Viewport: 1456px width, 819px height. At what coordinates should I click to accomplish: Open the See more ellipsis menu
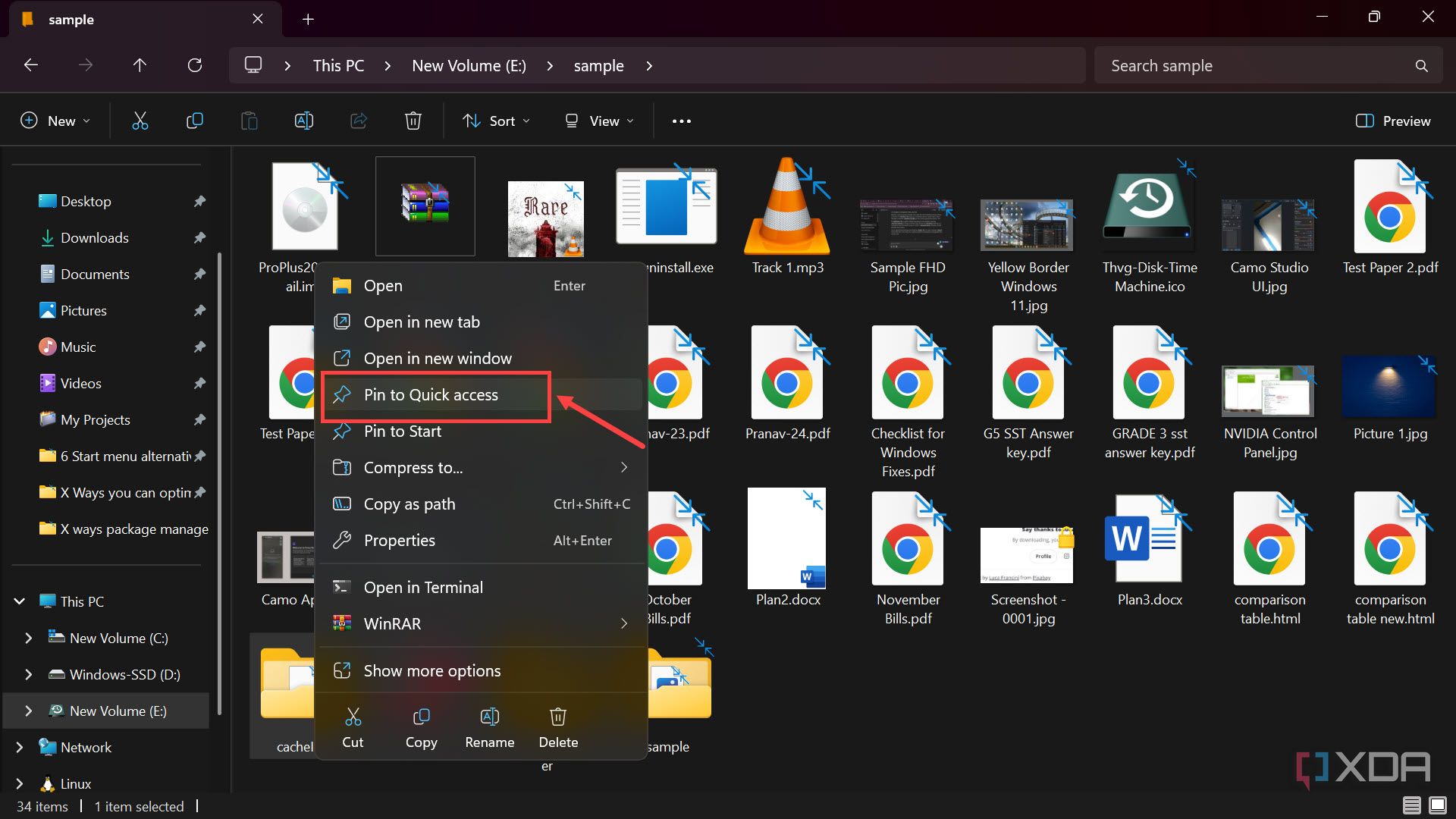tap(681, 121)
